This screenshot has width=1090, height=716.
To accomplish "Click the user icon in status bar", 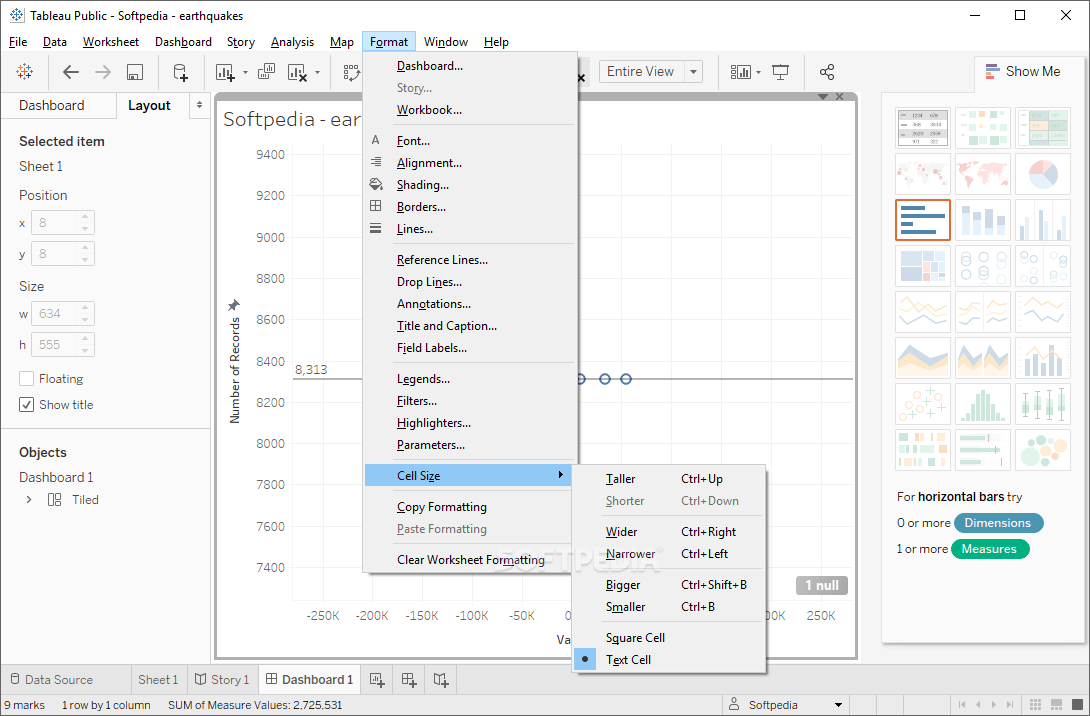I will click(x=733, y=704).
